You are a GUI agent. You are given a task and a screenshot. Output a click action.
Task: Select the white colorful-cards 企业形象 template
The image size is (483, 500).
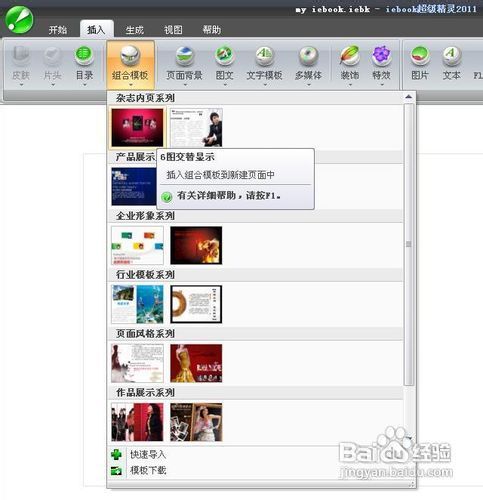137,245
